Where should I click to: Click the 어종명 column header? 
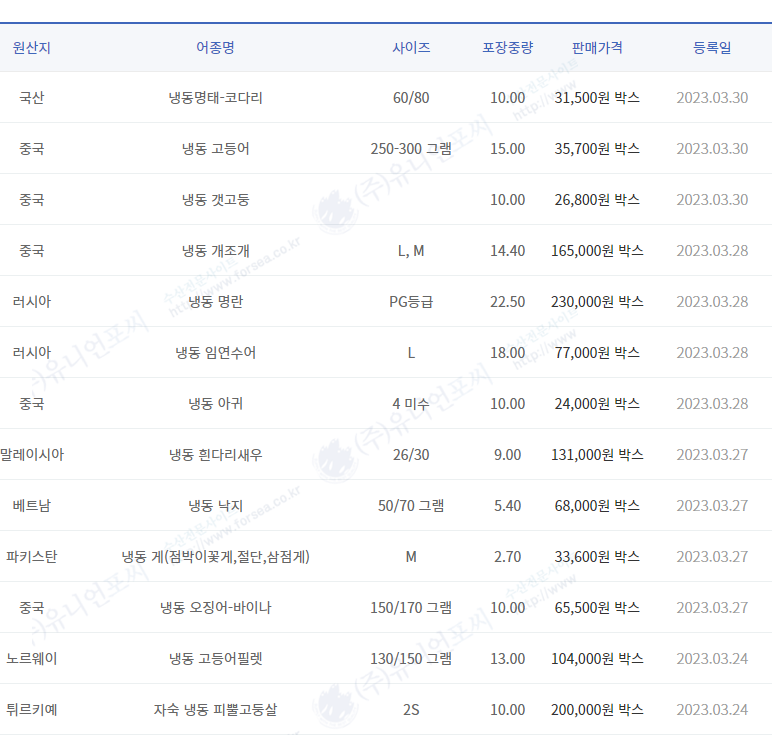[x=215, y=48]
